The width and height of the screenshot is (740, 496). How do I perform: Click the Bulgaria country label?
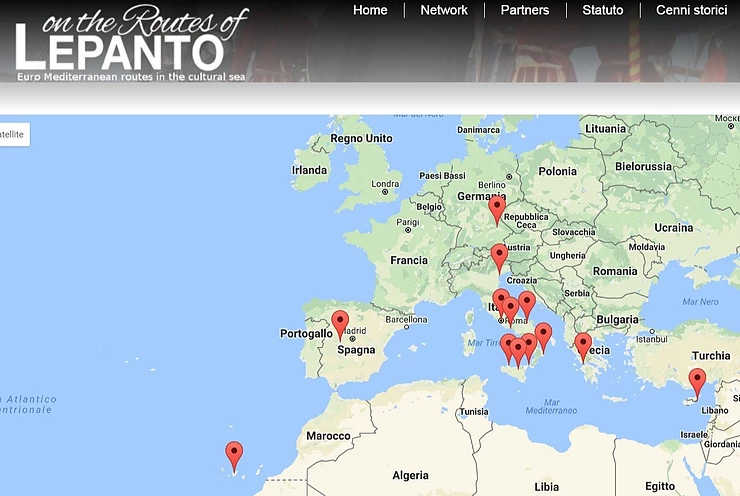click(x=617, y=319)
